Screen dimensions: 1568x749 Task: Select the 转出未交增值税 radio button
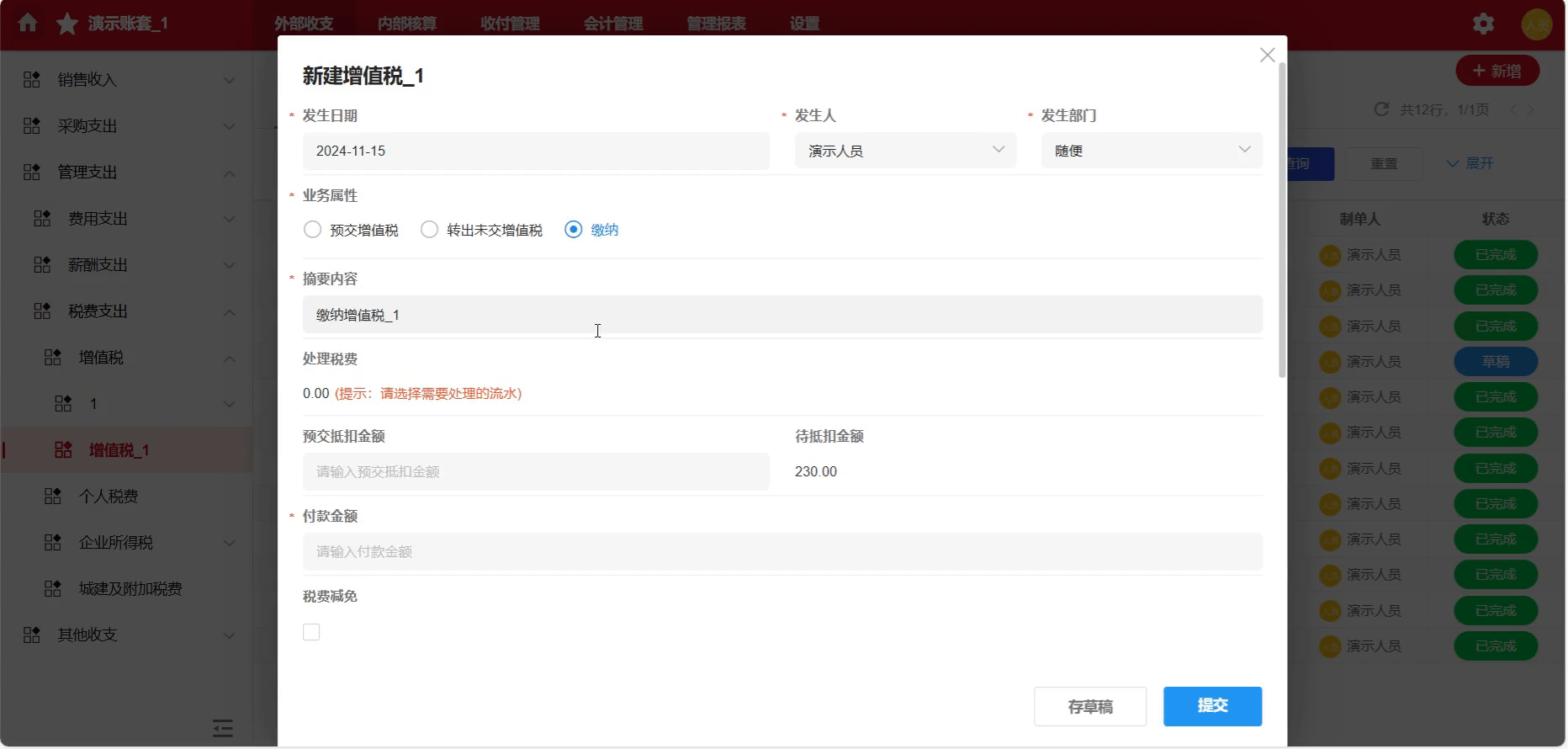pyautogui.click(x=430, y=230)
